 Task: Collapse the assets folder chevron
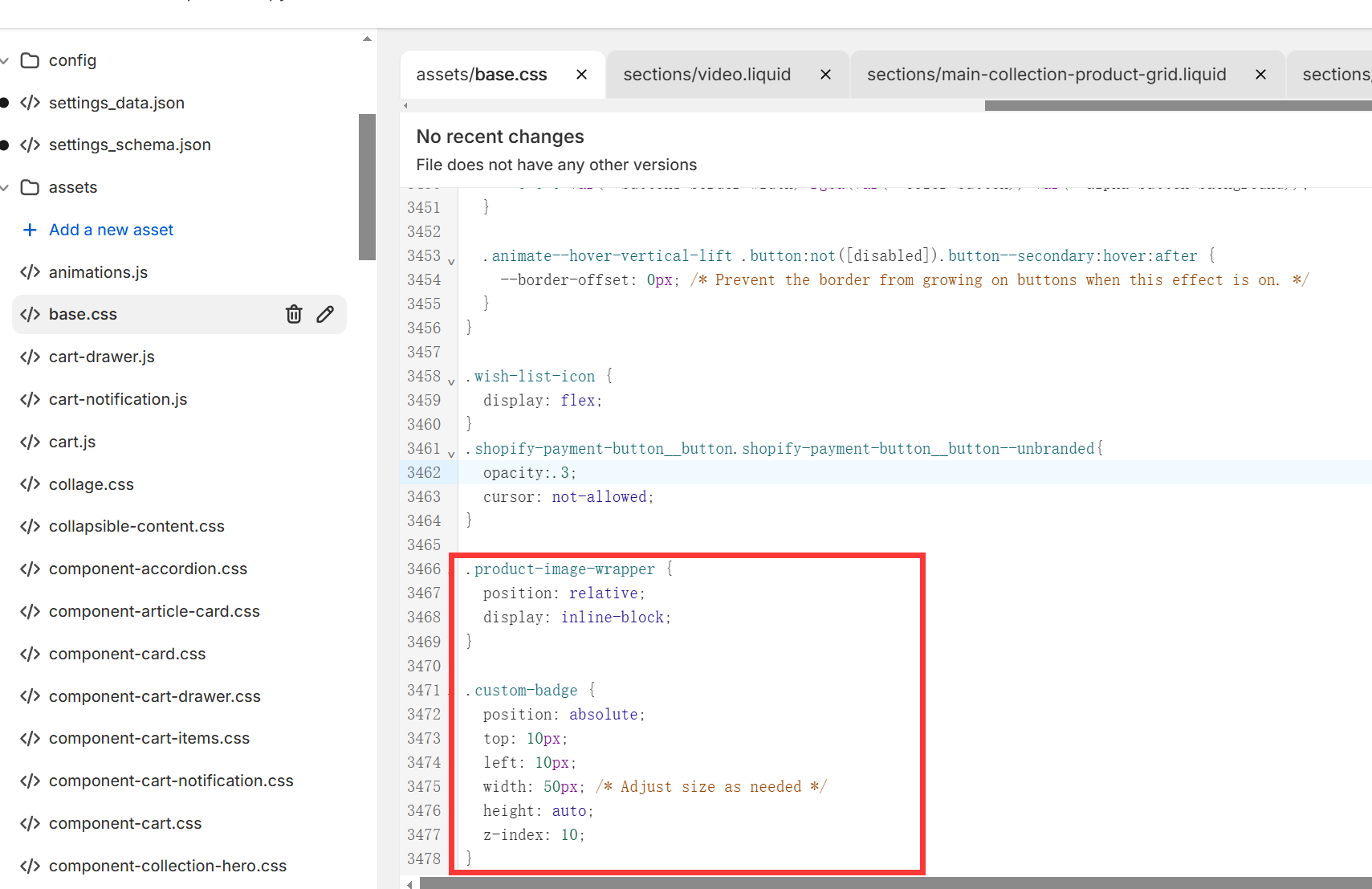click(x=5, y=188)
